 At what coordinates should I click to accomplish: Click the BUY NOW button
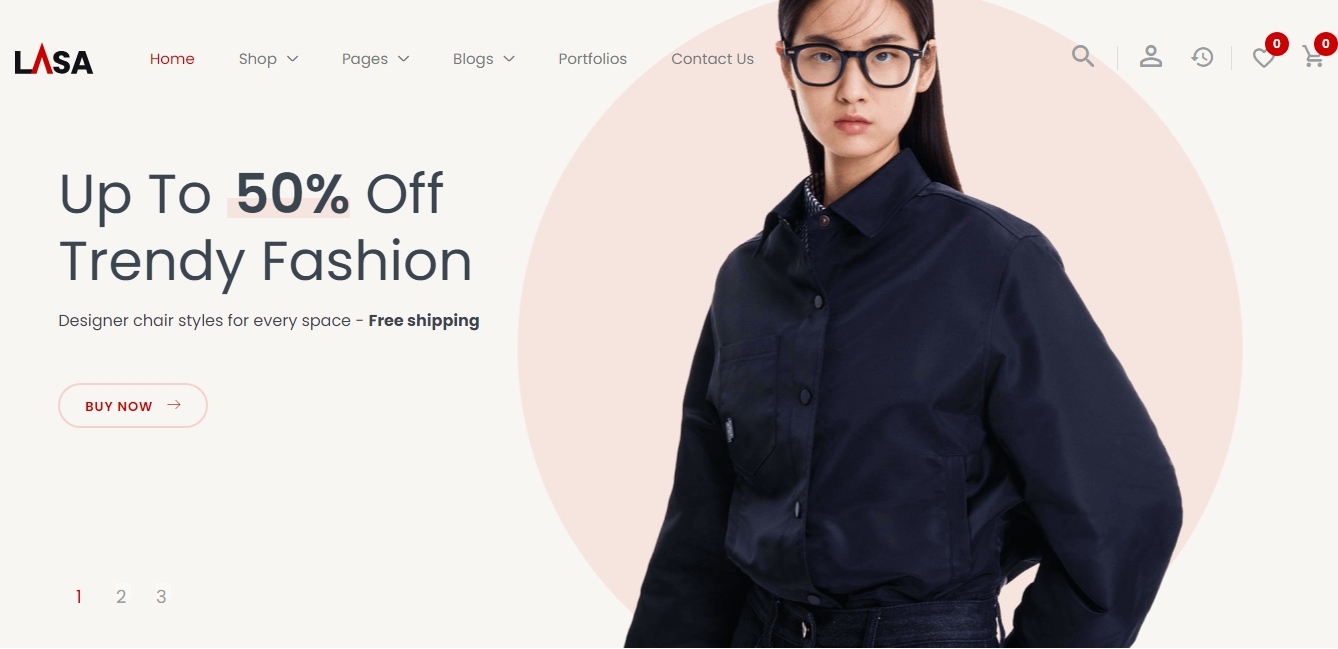(x=133, y=405)
